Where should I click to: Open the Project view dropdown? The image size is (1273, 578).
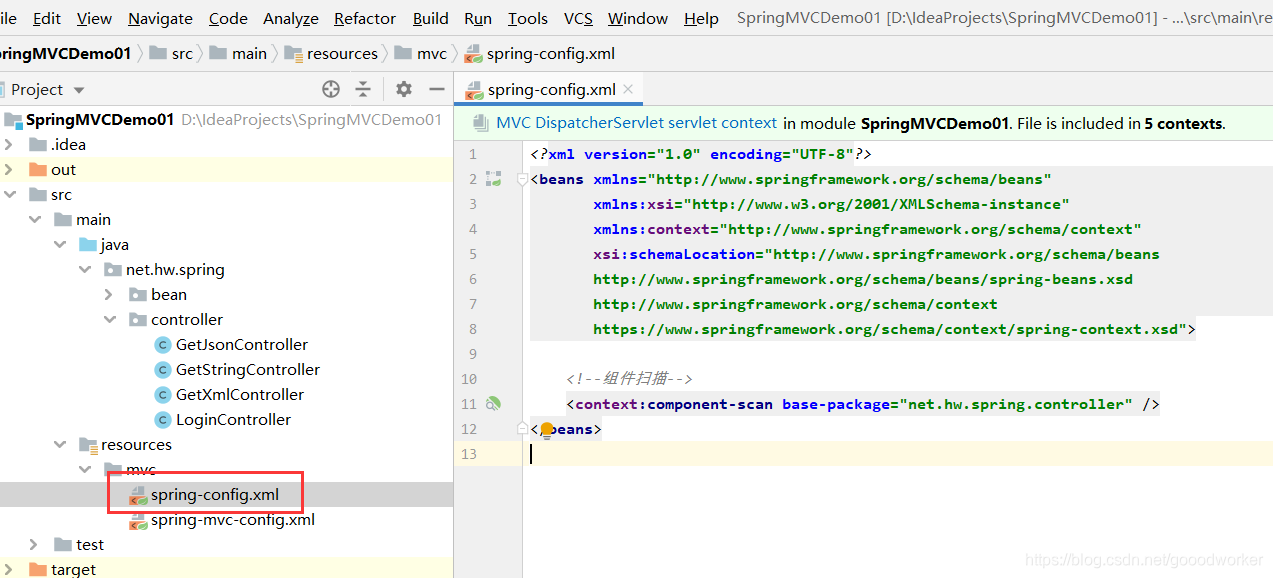79,90
